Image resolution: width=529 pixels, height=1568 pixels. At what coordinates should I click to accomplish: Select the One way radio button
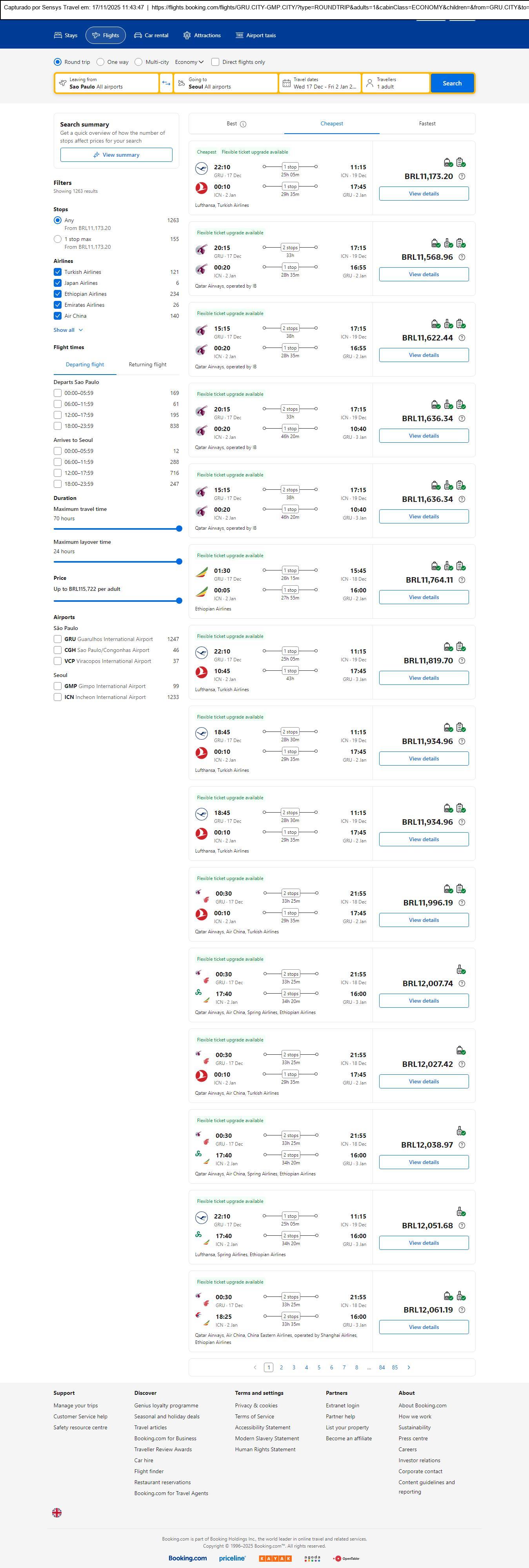coord(100,62)
